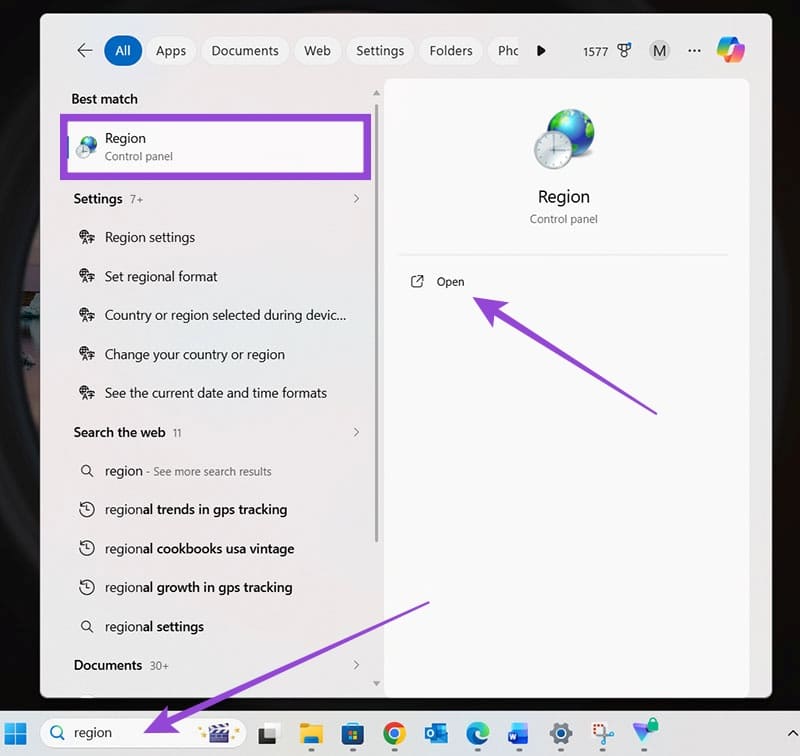Expand the Settings 7+ section chevron

point(356,198)
